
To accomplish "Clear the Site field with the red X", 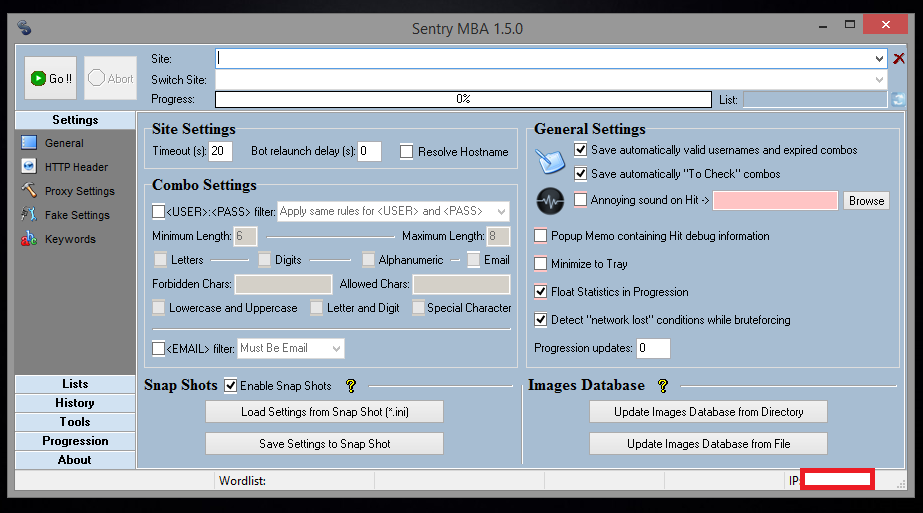I will (899, 58).
